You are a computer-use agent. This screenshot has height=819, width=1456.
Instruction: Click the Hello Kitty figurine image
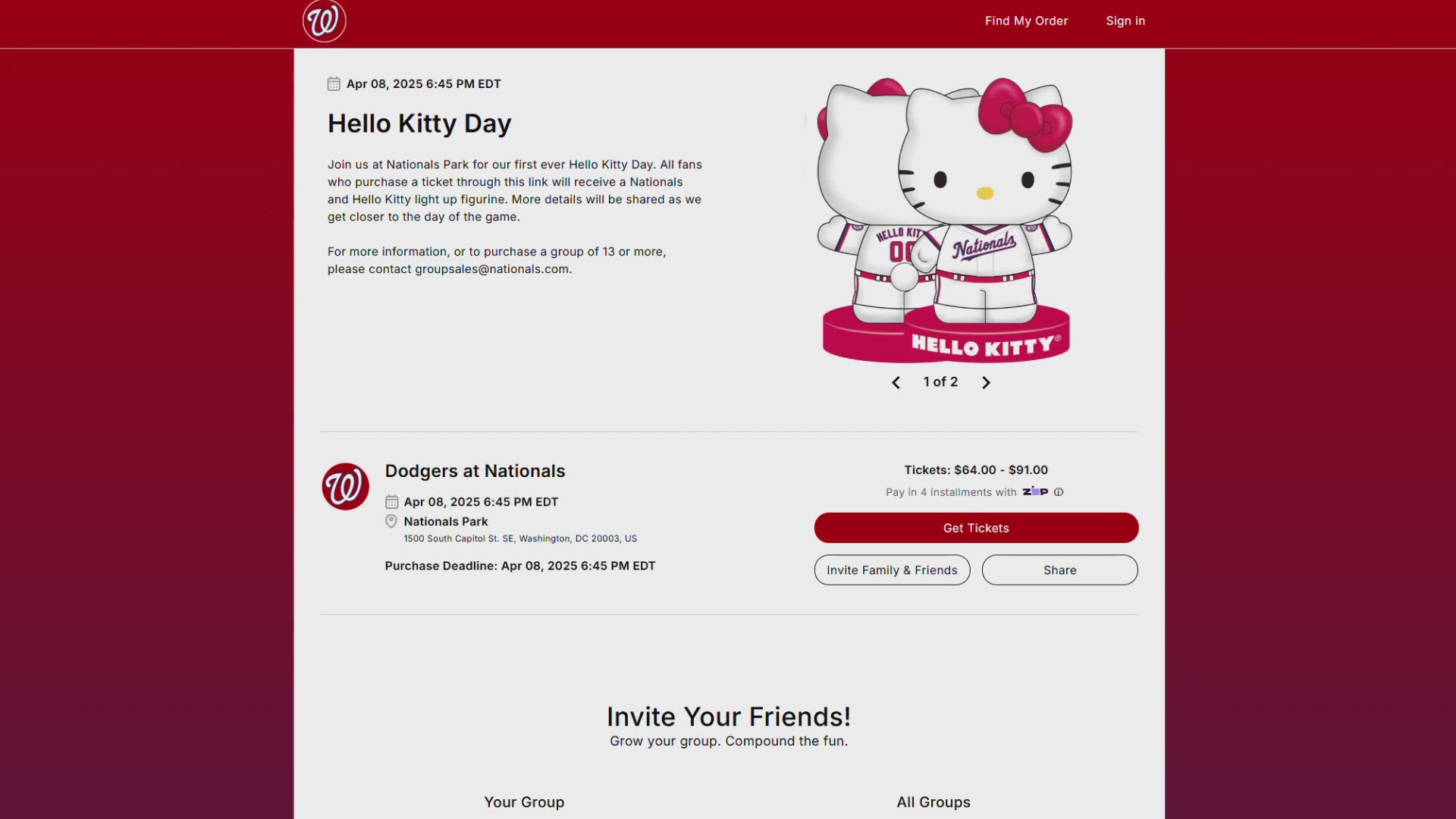click(945, 218)
